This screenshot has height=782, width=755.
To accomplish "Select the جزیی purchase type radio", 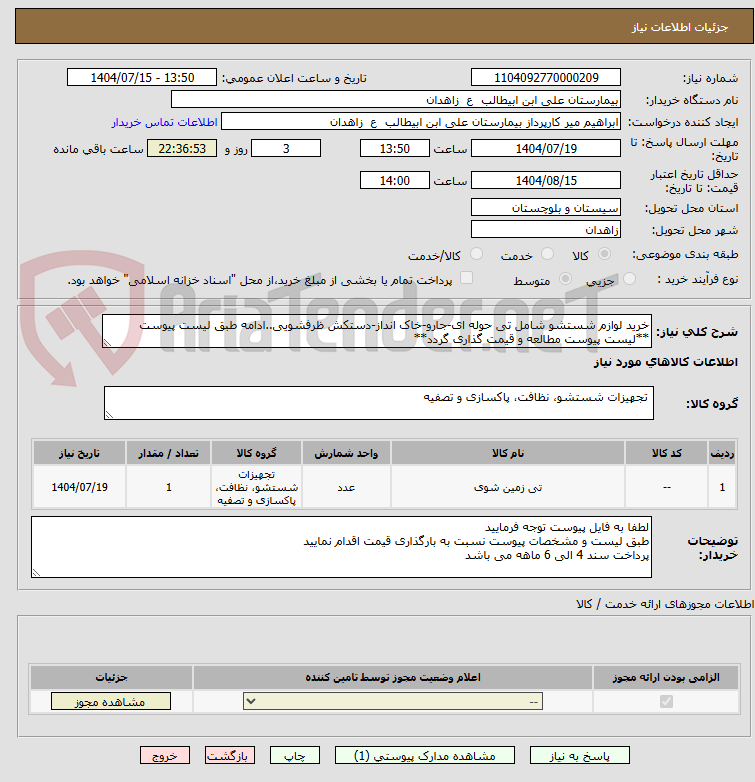I will click(629, 279).
